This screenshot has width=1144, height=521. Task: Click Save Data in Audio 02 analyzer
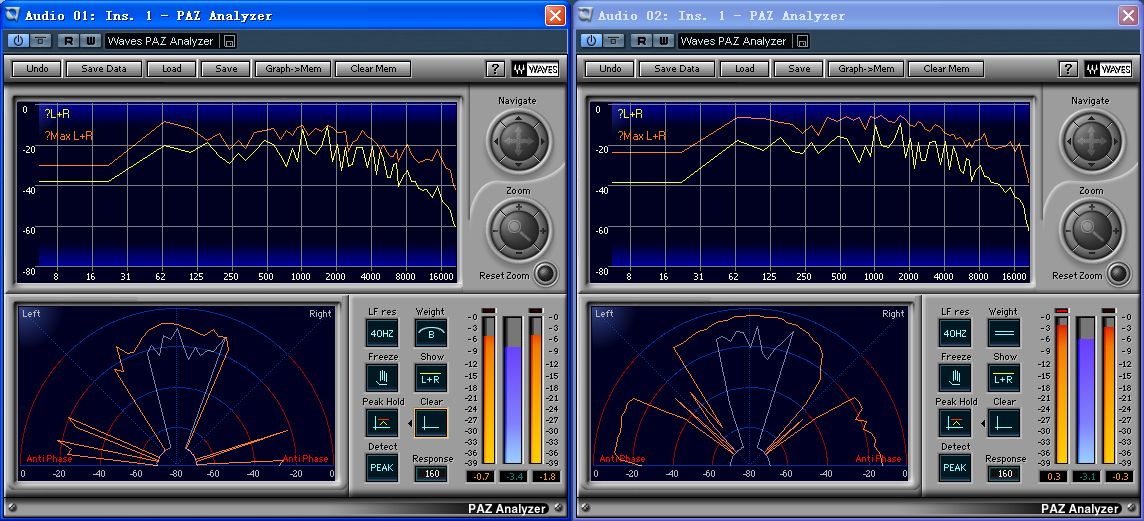[x=676, y=69]
